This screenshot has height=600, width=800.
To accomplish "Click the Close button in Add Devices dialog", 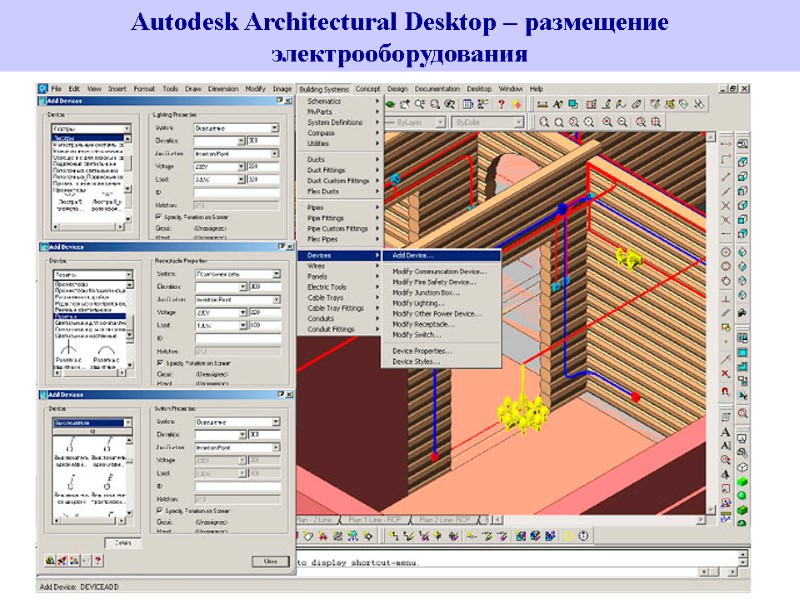I will click(x=270, y=561).
